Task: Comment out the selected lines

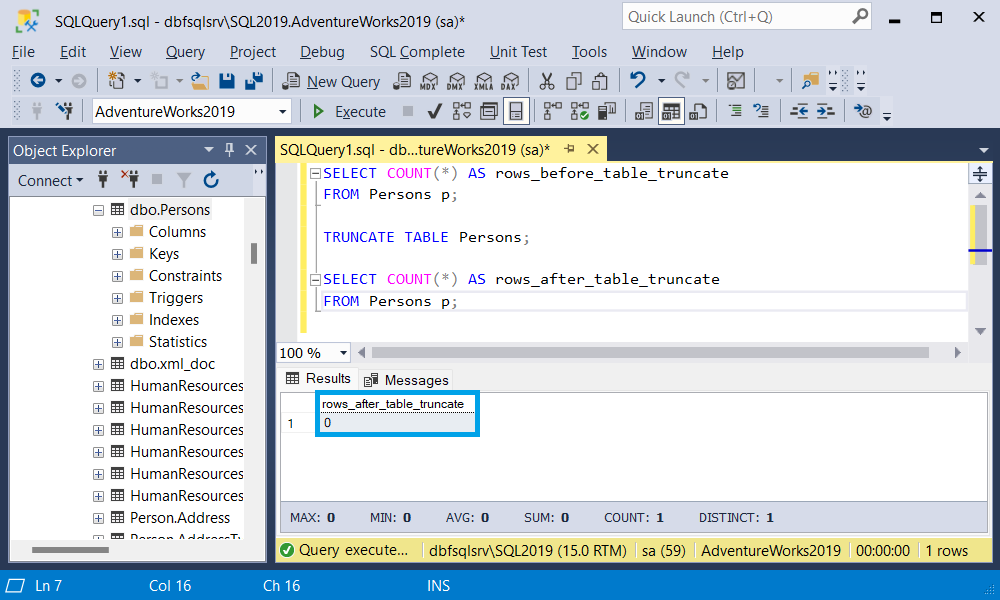Action: point(736,111)
